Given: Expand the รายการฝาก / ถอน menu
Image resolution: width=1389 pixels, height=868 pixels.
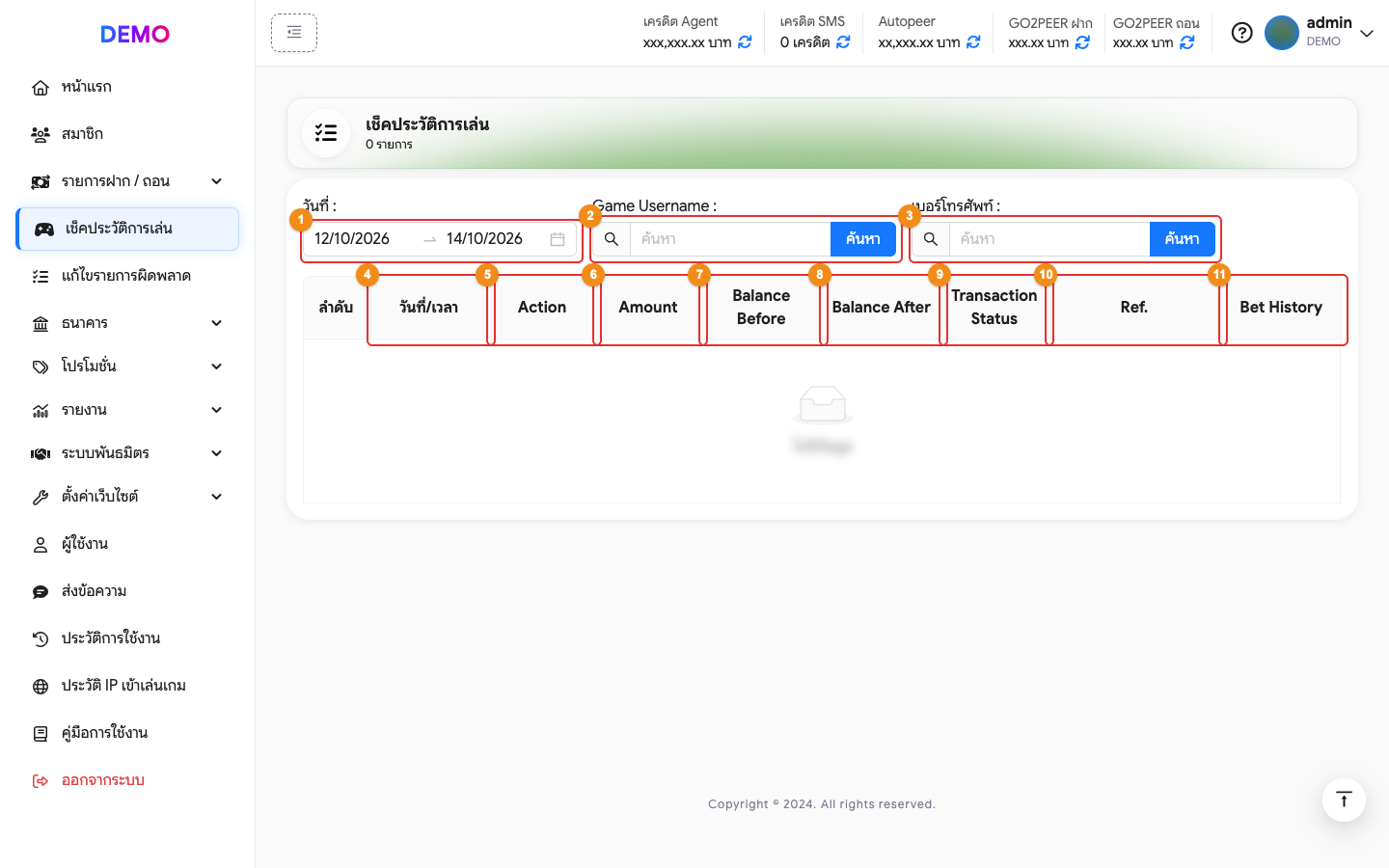Looking at the screenshot, I should (x=217, y=181).
